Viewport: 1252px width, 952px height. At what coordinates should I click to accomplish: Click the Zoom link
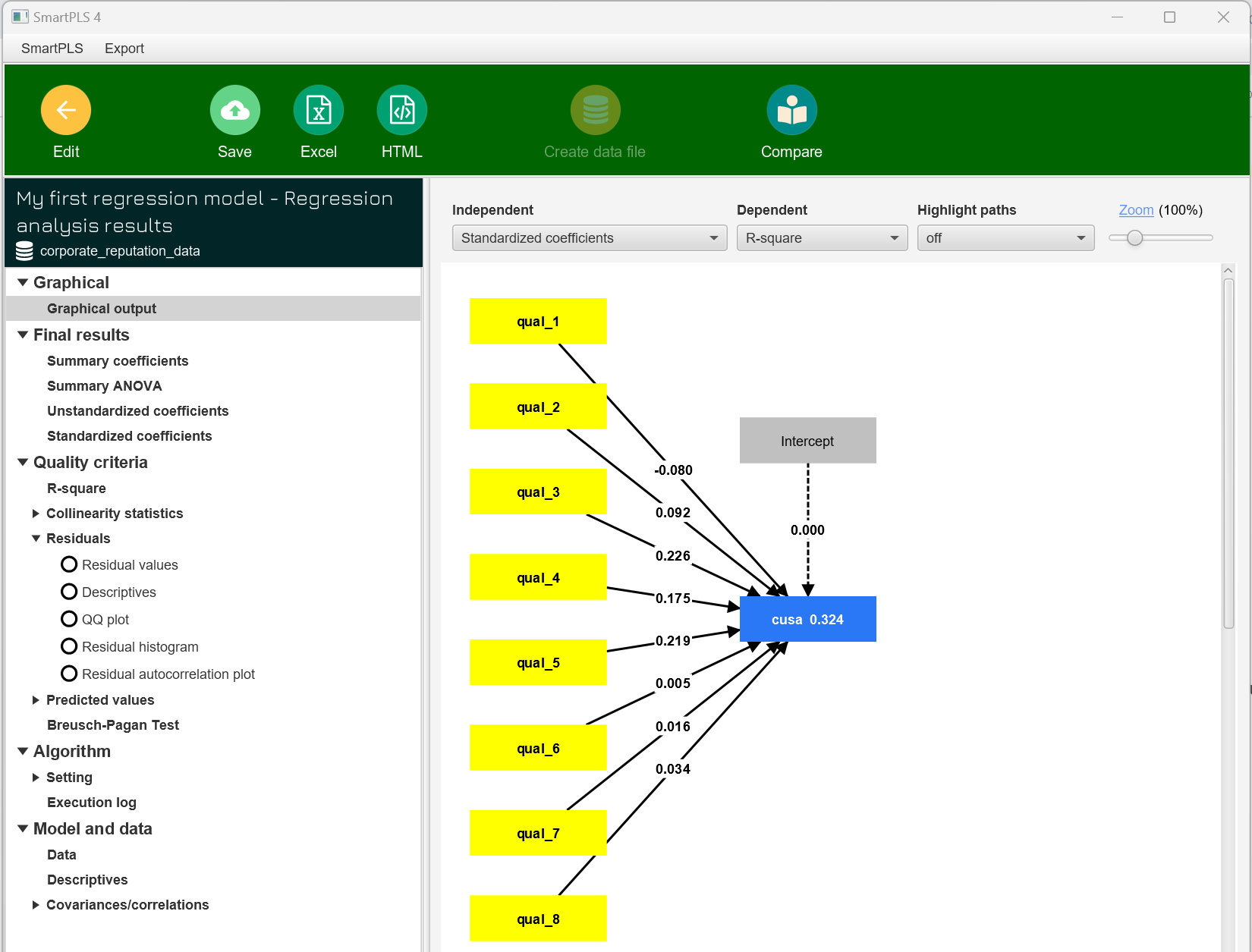point(1135,210)
